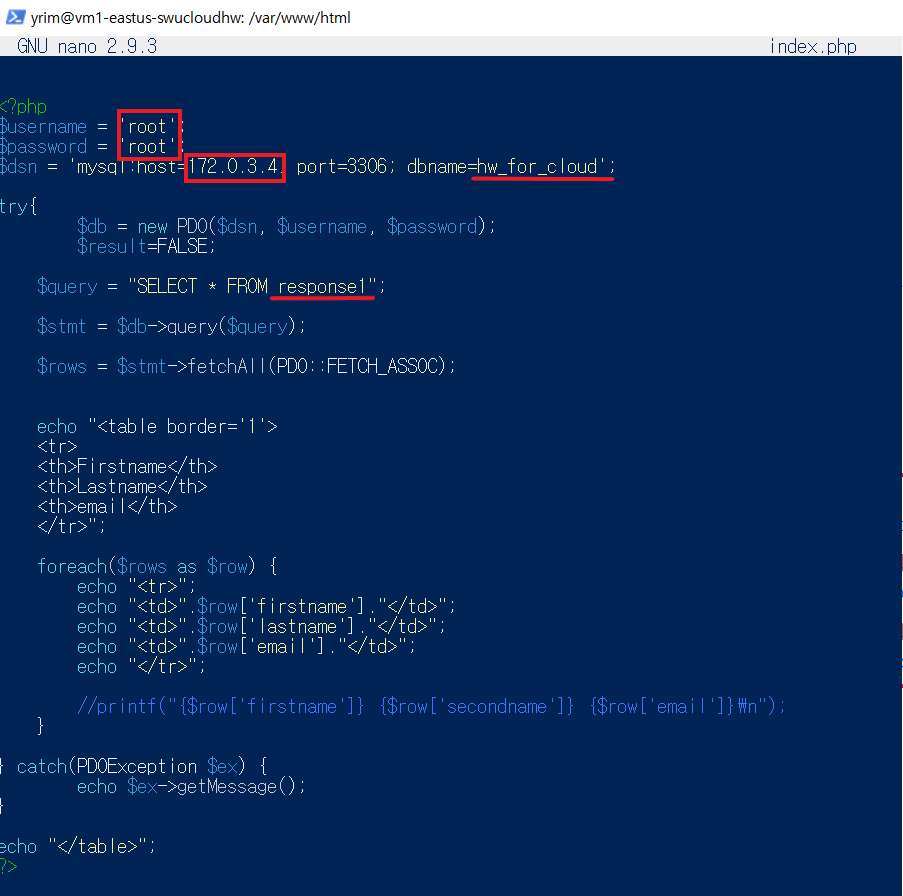Click the $query variable assignment
Screen dimensions: 903x896
[67, 286]
